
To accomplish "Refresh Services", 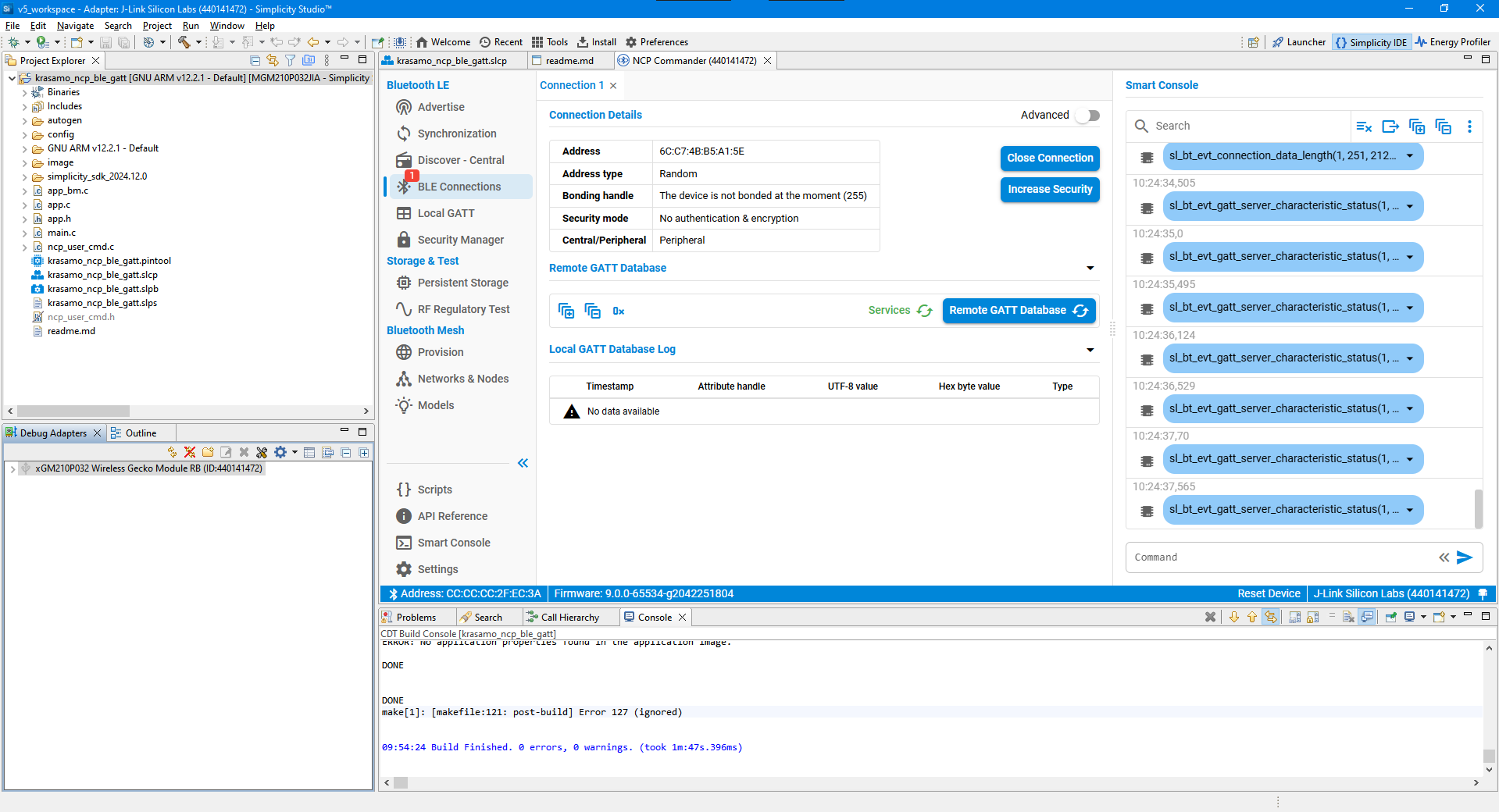I will (x=900, y=310).
